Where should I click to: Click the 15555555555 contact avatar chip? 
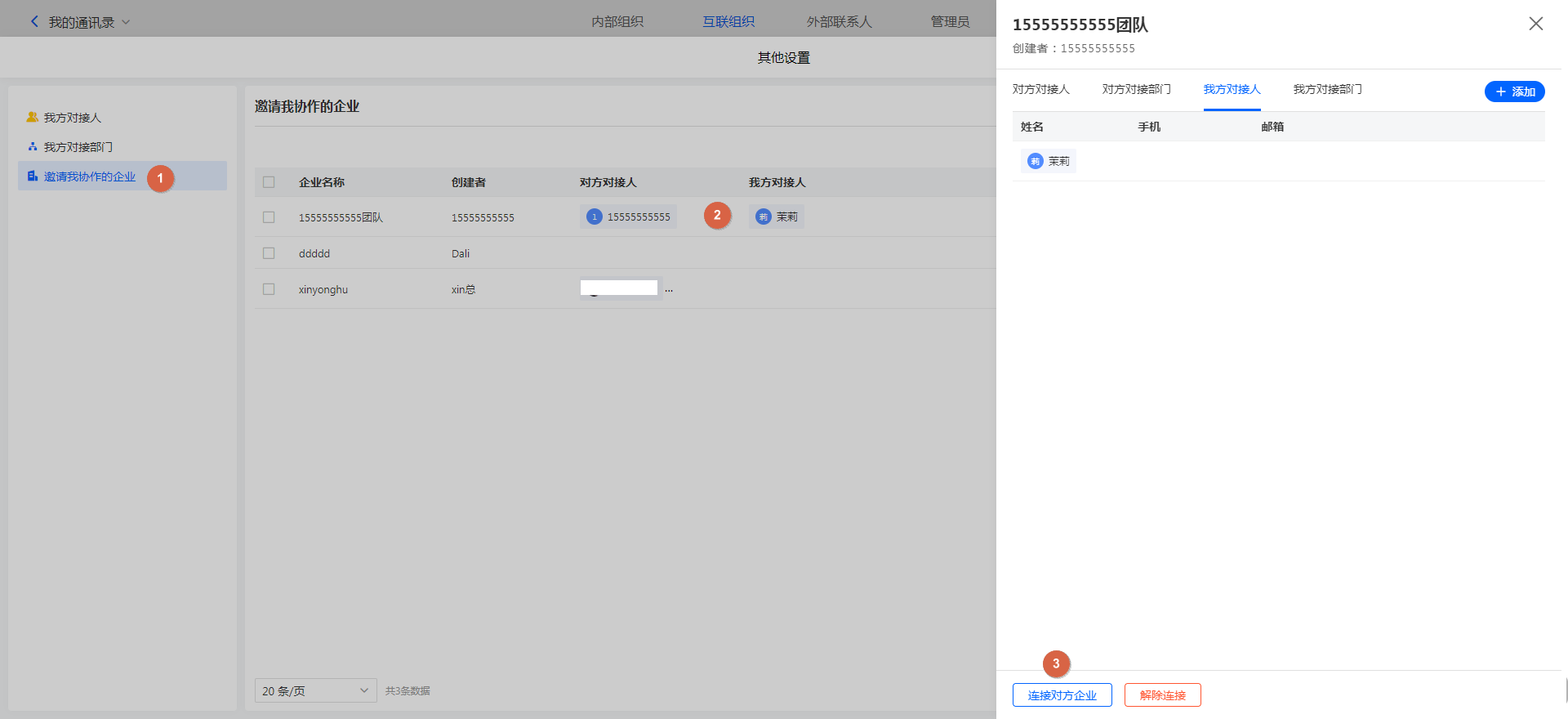595,217
